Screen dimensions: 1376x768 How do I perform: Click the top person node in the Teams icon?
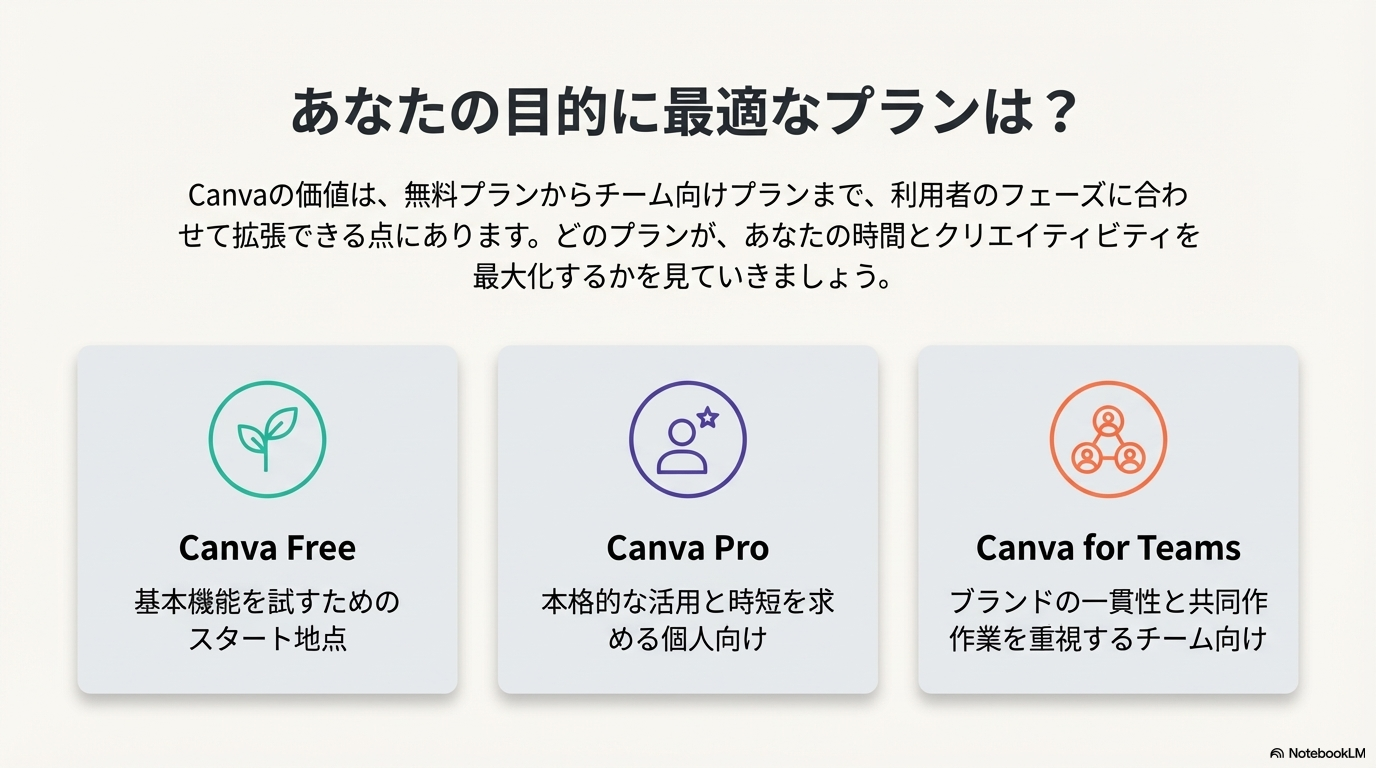(x=1108, y=418)
